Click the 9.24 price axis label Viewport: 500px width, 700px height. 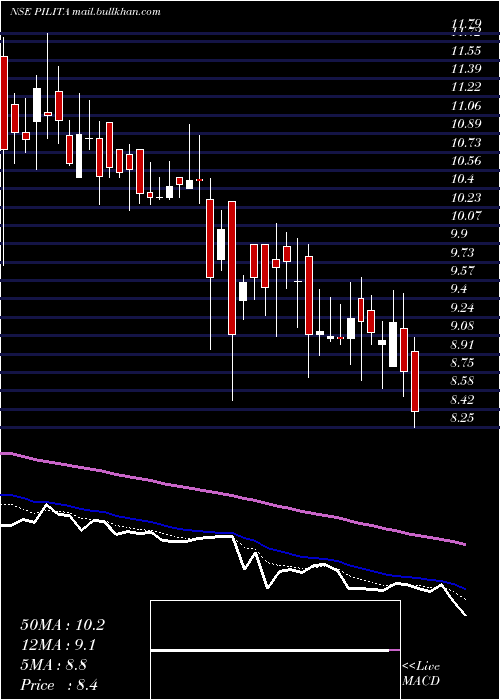[462, 308]
